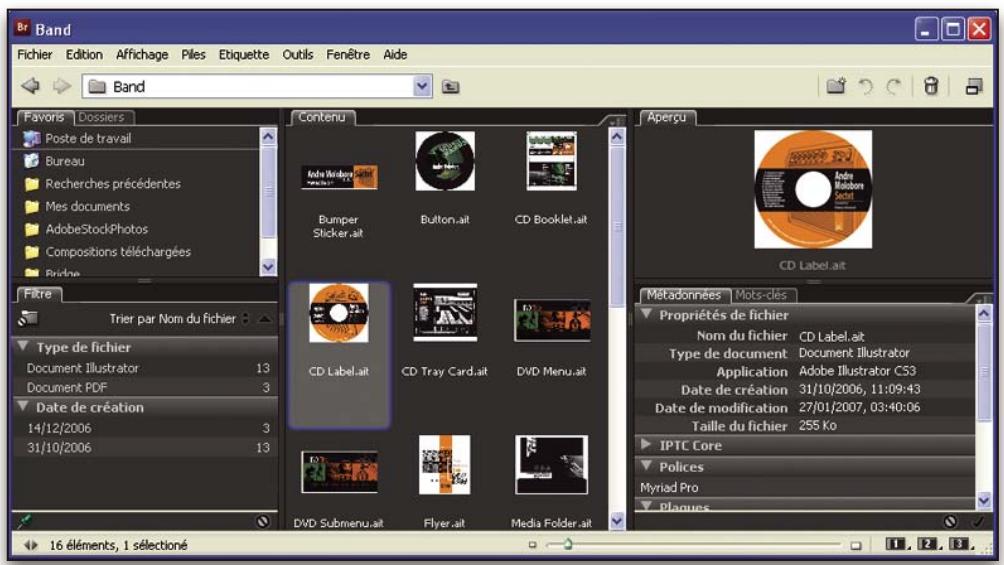Click the thumbnail size slider handle
The height and width of the screenshot is (565, 1004).
567,545
